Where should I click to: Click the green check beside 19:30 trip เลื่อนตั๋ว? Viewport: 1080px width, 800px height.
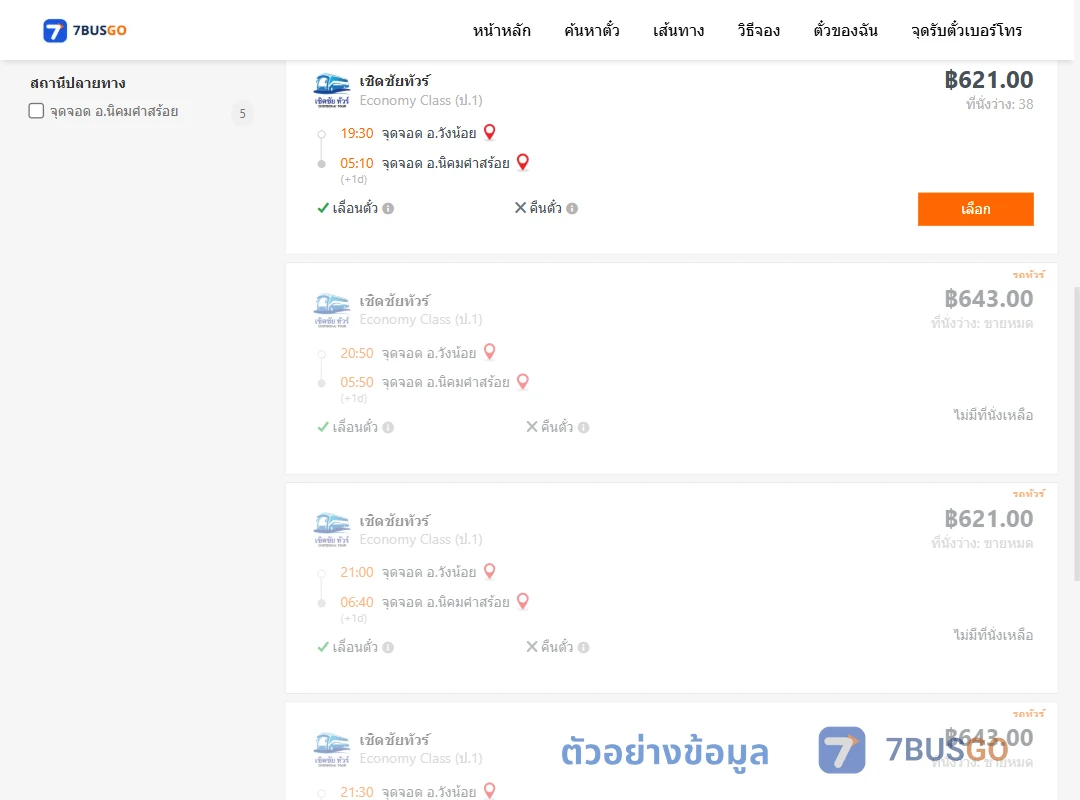tap(322, 208)
